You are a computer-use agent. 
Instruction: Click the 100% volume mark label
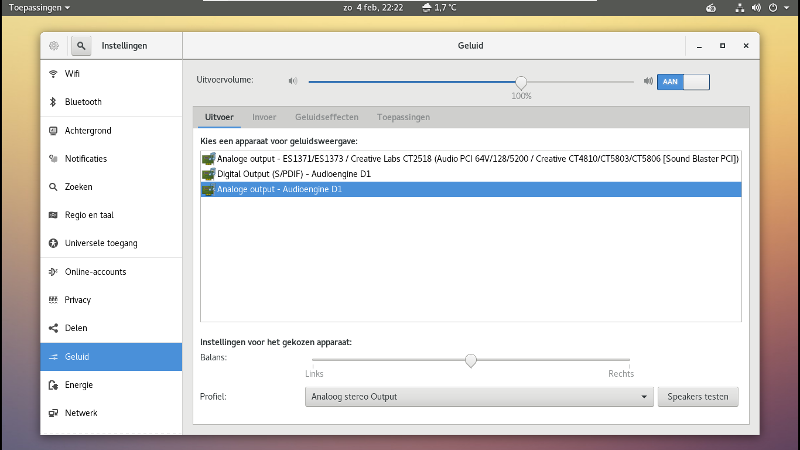pyautogui.click(x=521, y=96)
